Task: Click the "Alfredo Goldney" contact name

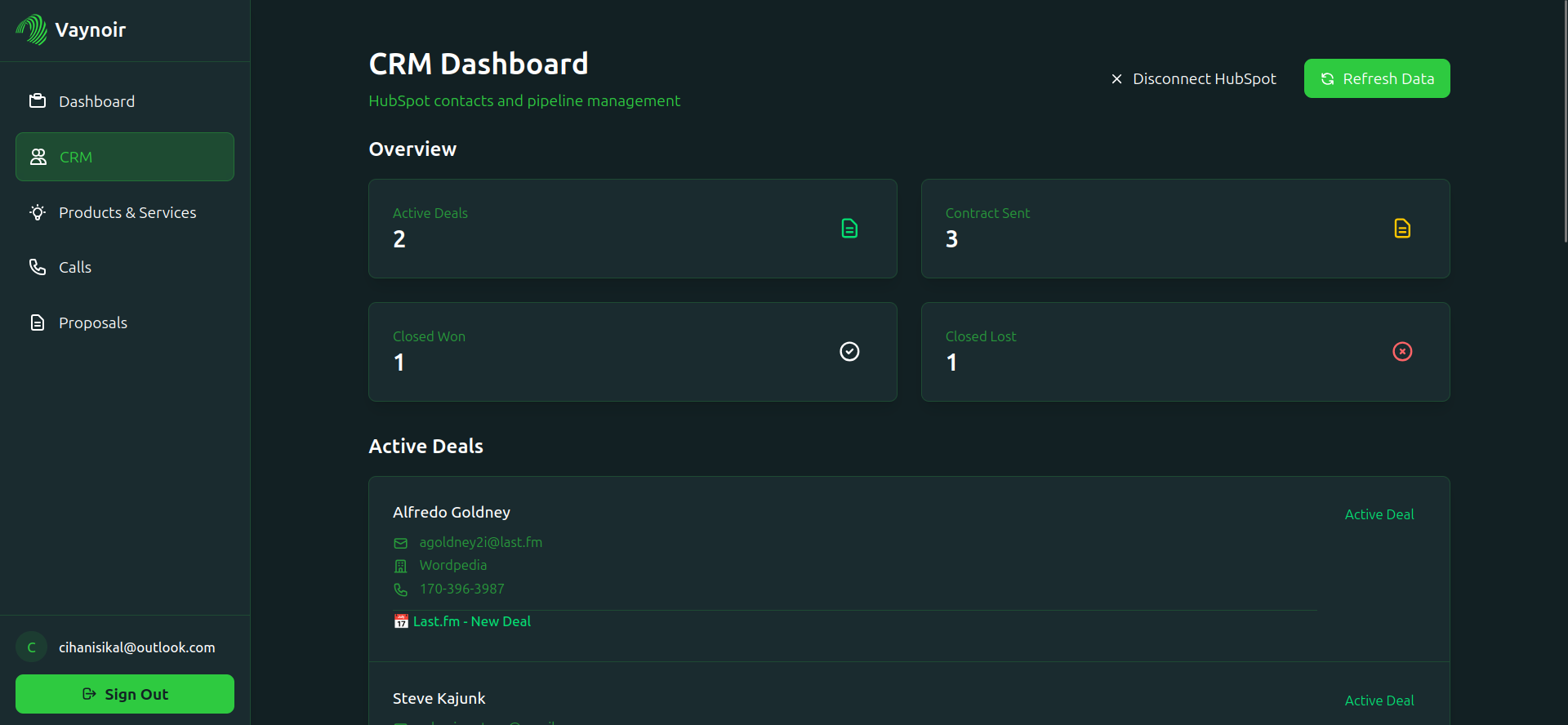Action: [x=452, y=512]
